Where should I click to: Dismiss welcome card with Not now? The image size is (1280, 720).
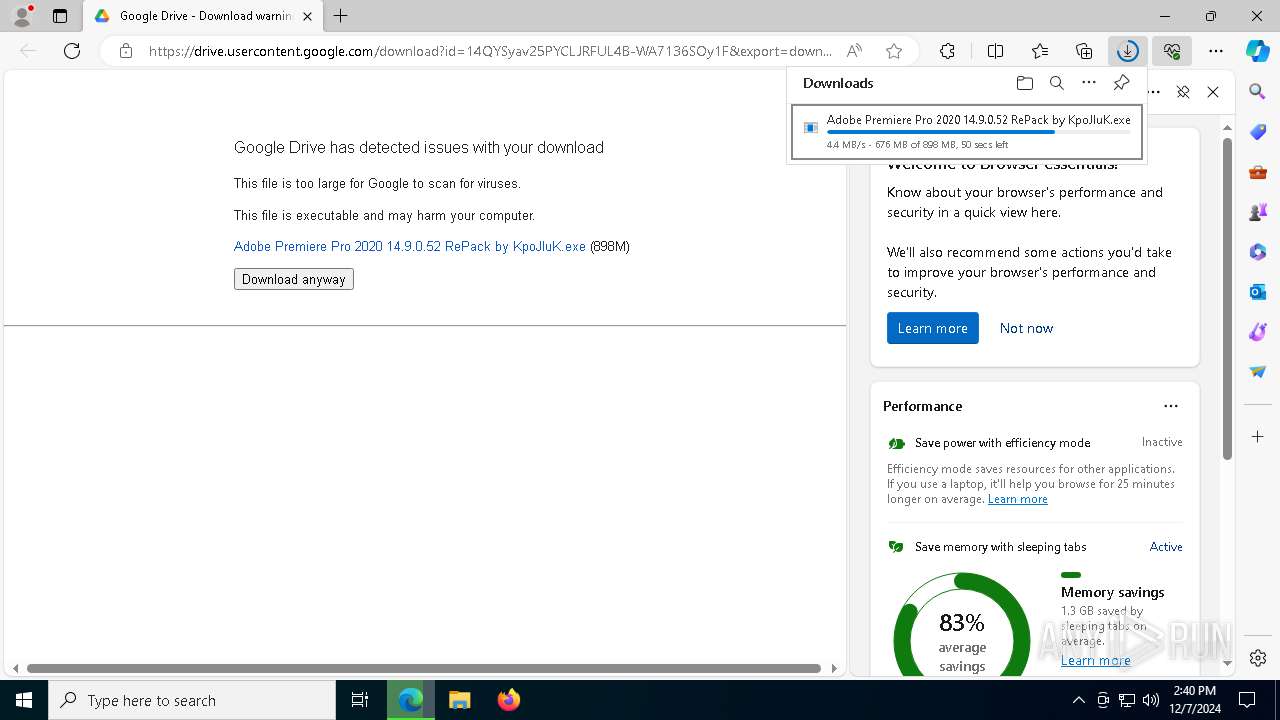pyautogui.click(x=1026, y=328)
